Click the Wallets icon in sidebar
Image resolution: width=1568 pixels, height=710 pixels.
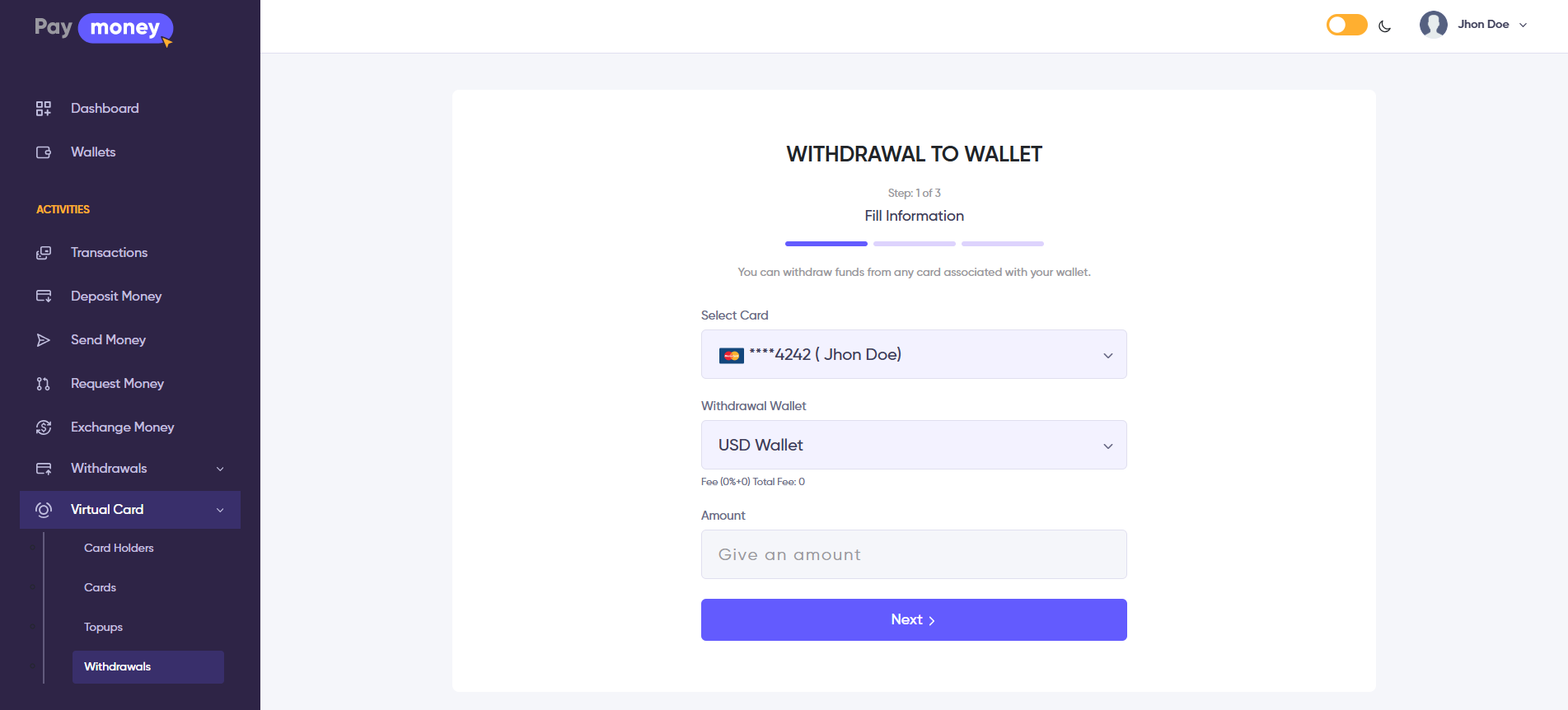click(44, 152)
